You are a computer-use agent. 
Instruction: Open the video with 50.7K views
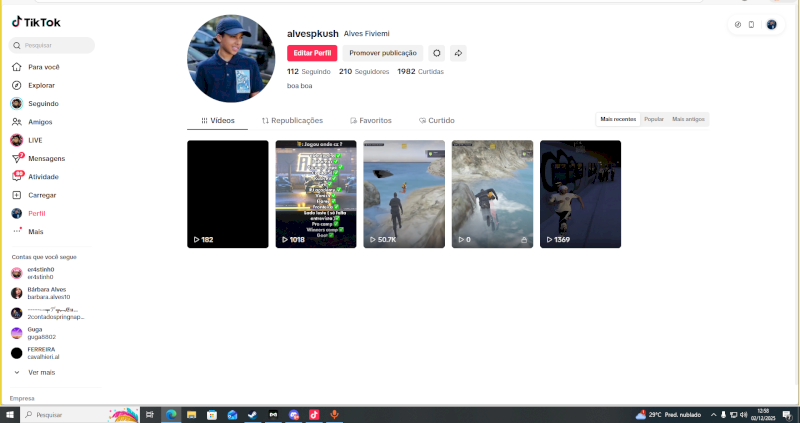[404, 194]
